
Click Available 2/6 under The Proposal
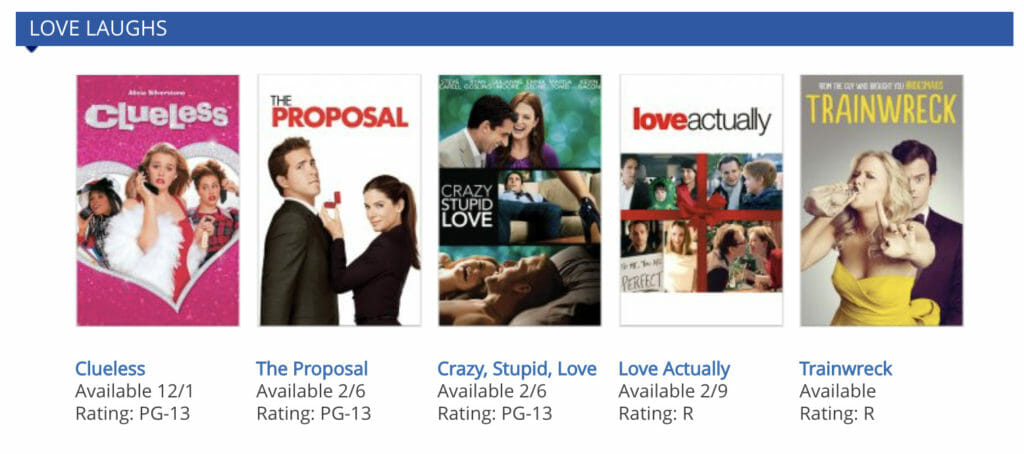coord(311,391)
